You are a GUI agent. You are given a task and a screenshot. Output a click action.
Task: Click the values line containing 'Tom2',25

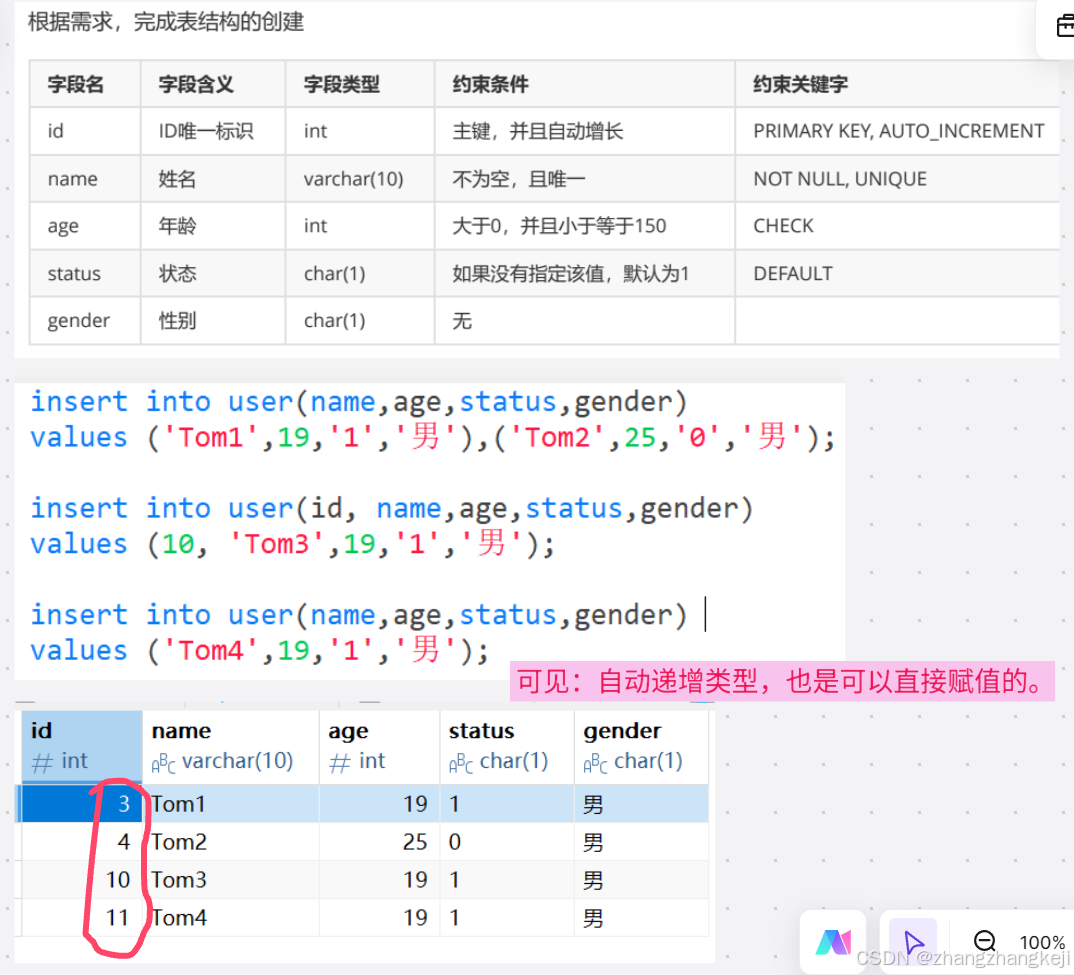tap(432, 437)
